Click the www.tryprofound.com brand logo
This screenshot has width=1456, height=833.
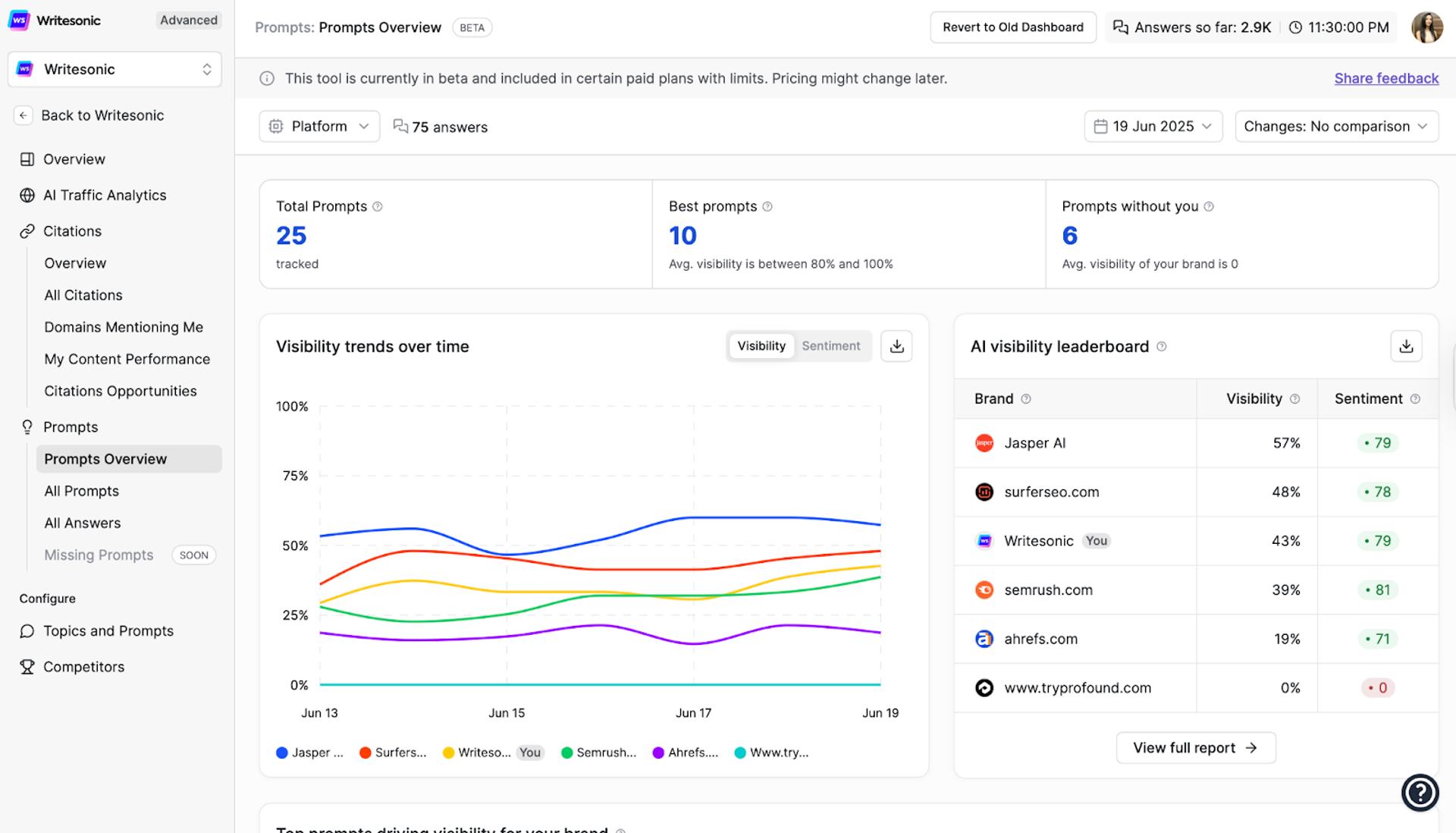[x=984, y=688]
